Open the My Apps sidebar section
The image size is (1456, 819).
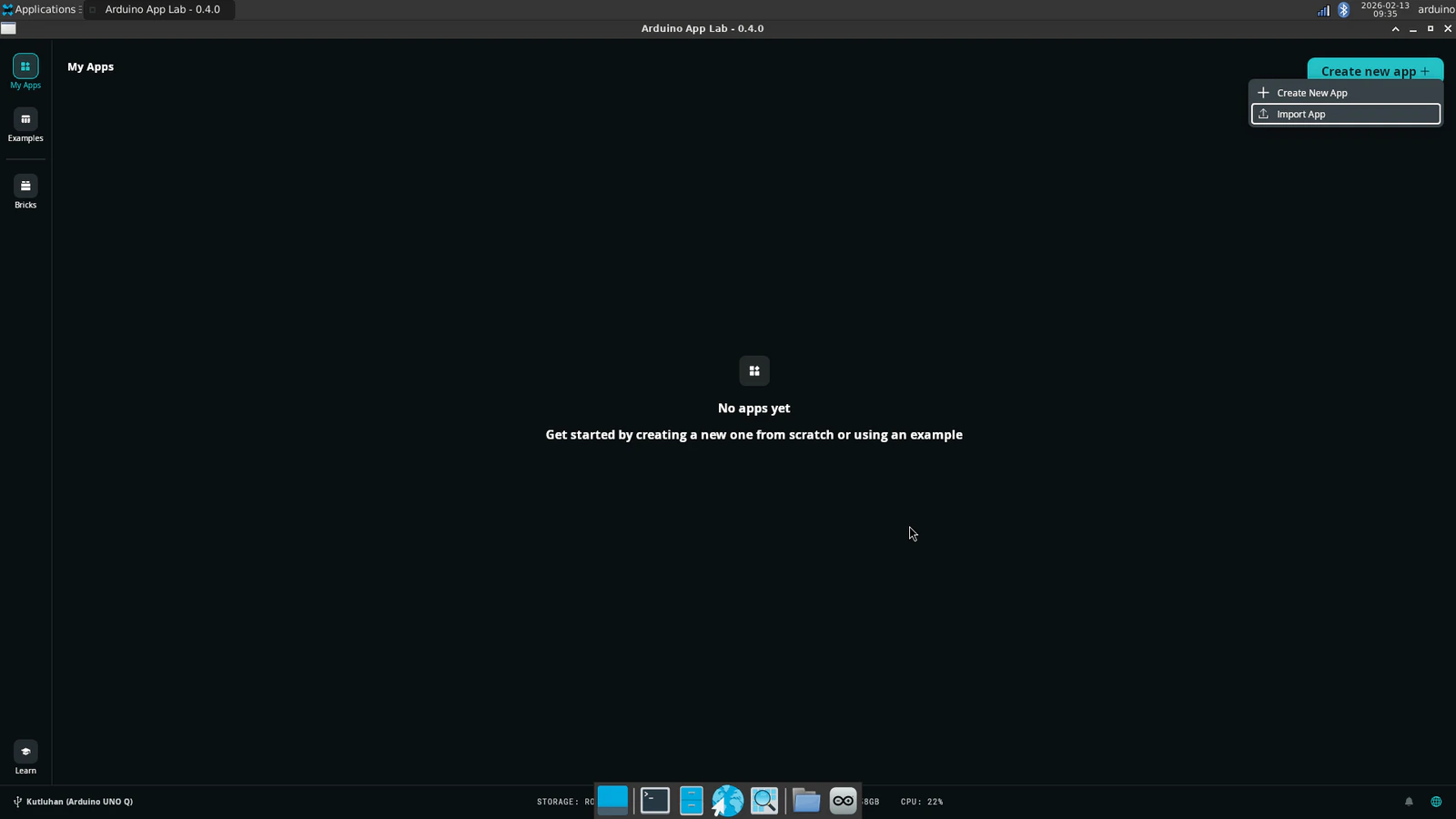pyautogui.click(x=25, y=72)
